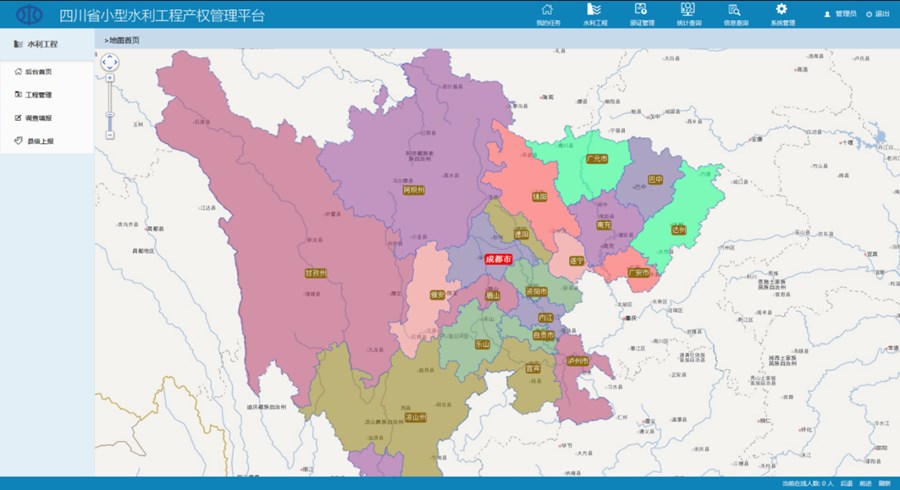The image size is (900, 490).
Task: Zoom out with the map minus button
Action: click(110, 133)
